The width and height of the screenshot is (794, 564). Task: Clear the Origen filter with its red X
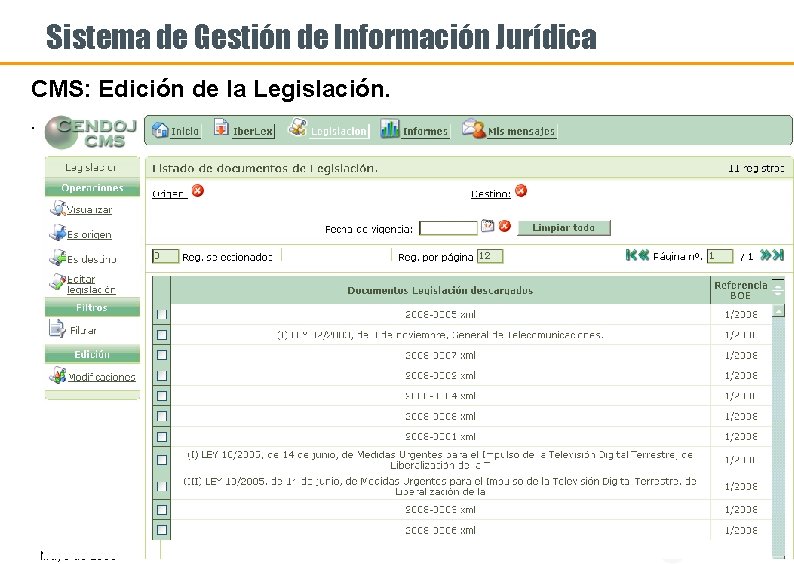[198, 191]
